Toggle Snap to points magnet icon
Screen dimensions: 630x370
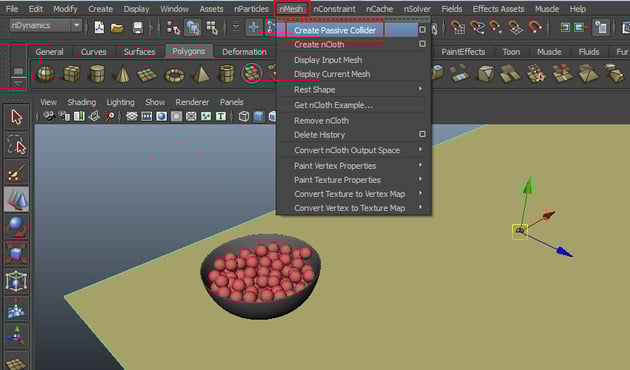[496, 27]
